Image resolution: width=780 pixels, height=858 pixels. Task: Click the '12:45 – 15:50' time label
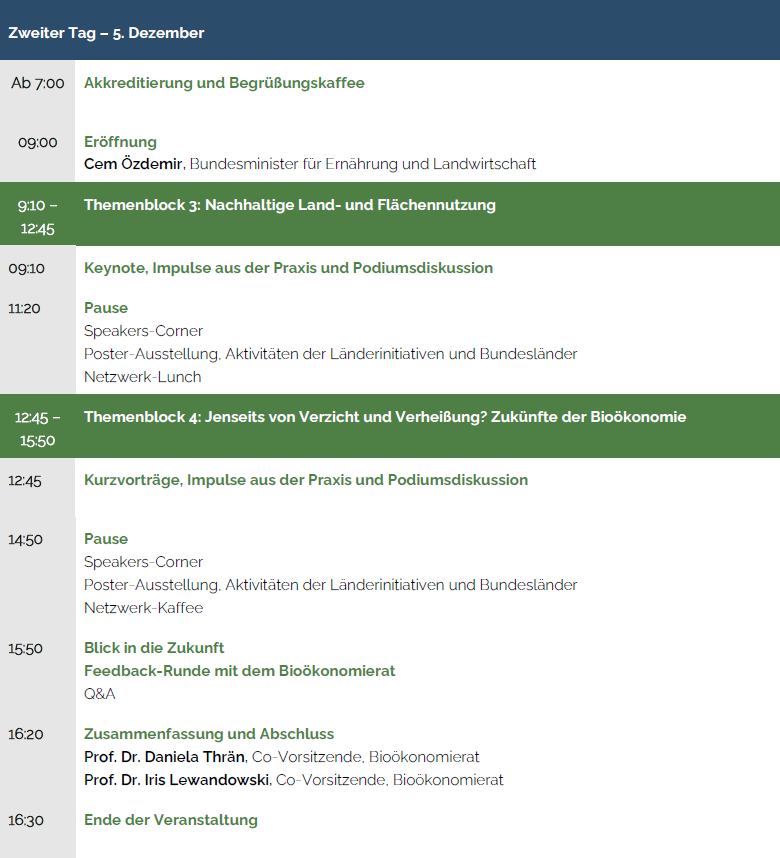38,428
